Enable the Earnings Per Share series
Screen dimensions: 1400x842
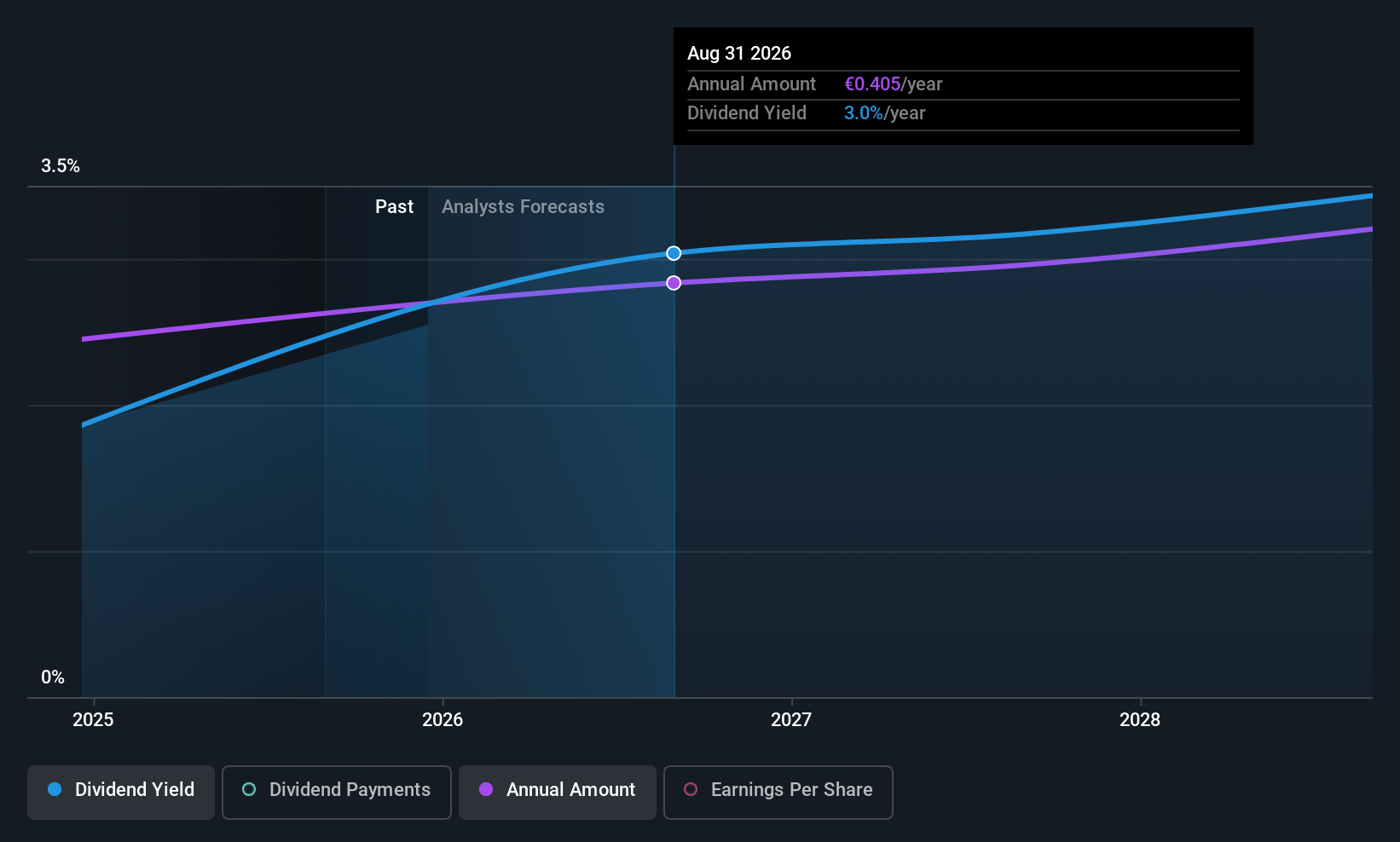coord(778,792)
